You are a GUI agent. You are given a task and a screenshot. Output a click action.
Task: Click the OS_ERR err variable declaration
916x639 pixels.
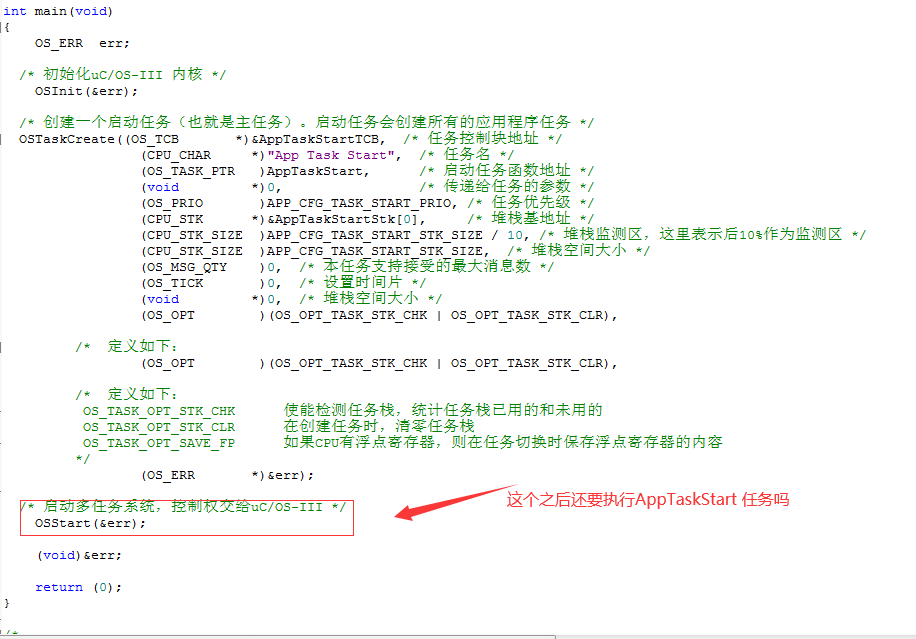pos(82,43)
